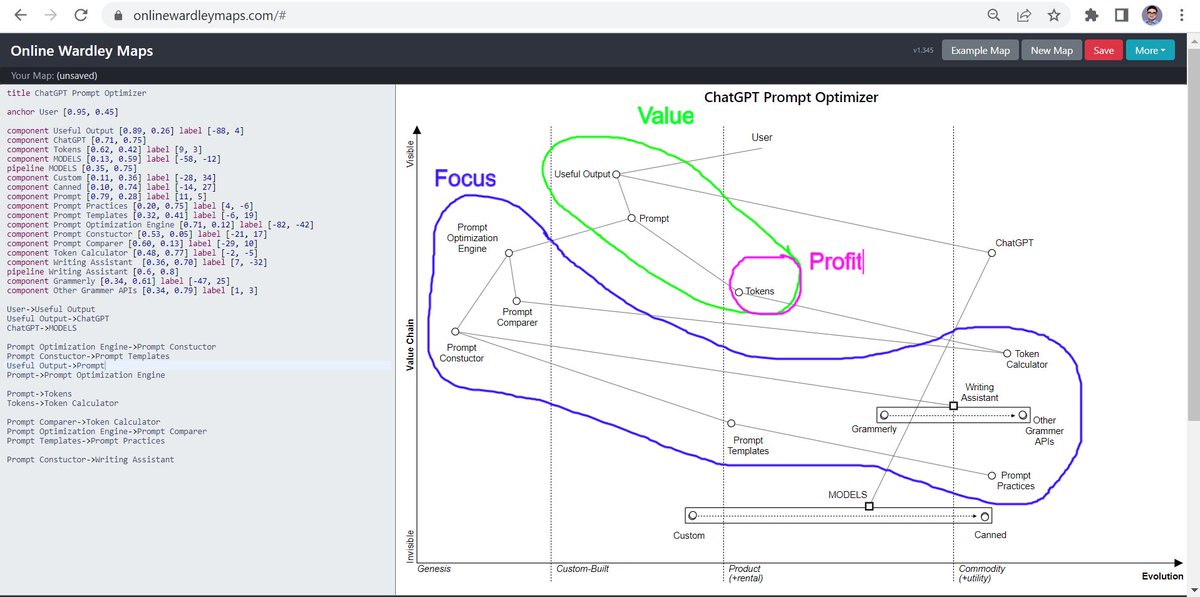
Task: Select the Token Calculator node
Action: click(1007, 353)
